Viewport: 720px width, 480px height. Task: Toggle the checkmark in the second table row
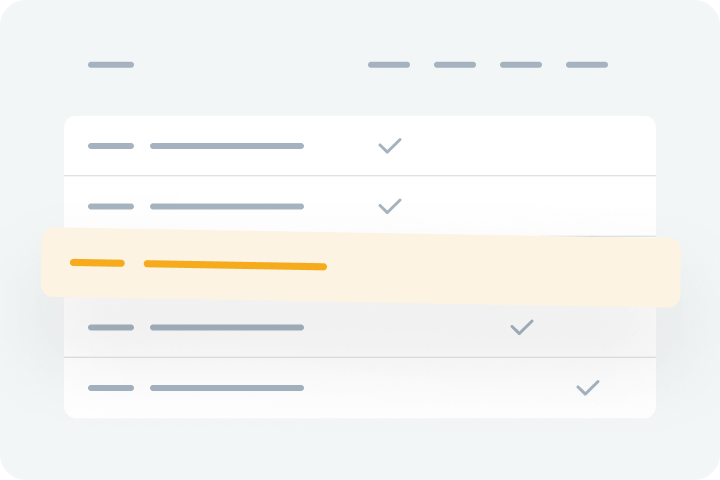[390, 206]
